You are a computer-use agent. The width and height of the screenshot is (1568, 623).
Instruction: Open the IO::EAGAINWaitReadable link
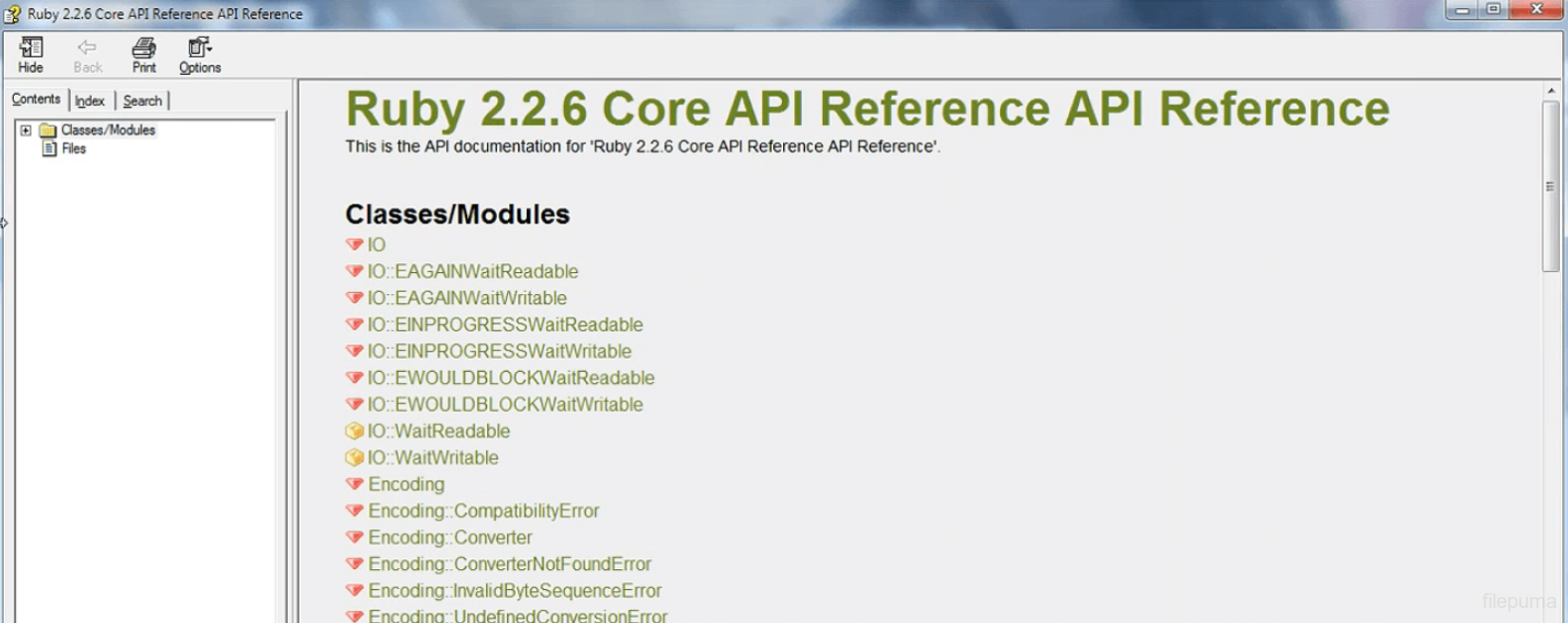coord(472,271)
